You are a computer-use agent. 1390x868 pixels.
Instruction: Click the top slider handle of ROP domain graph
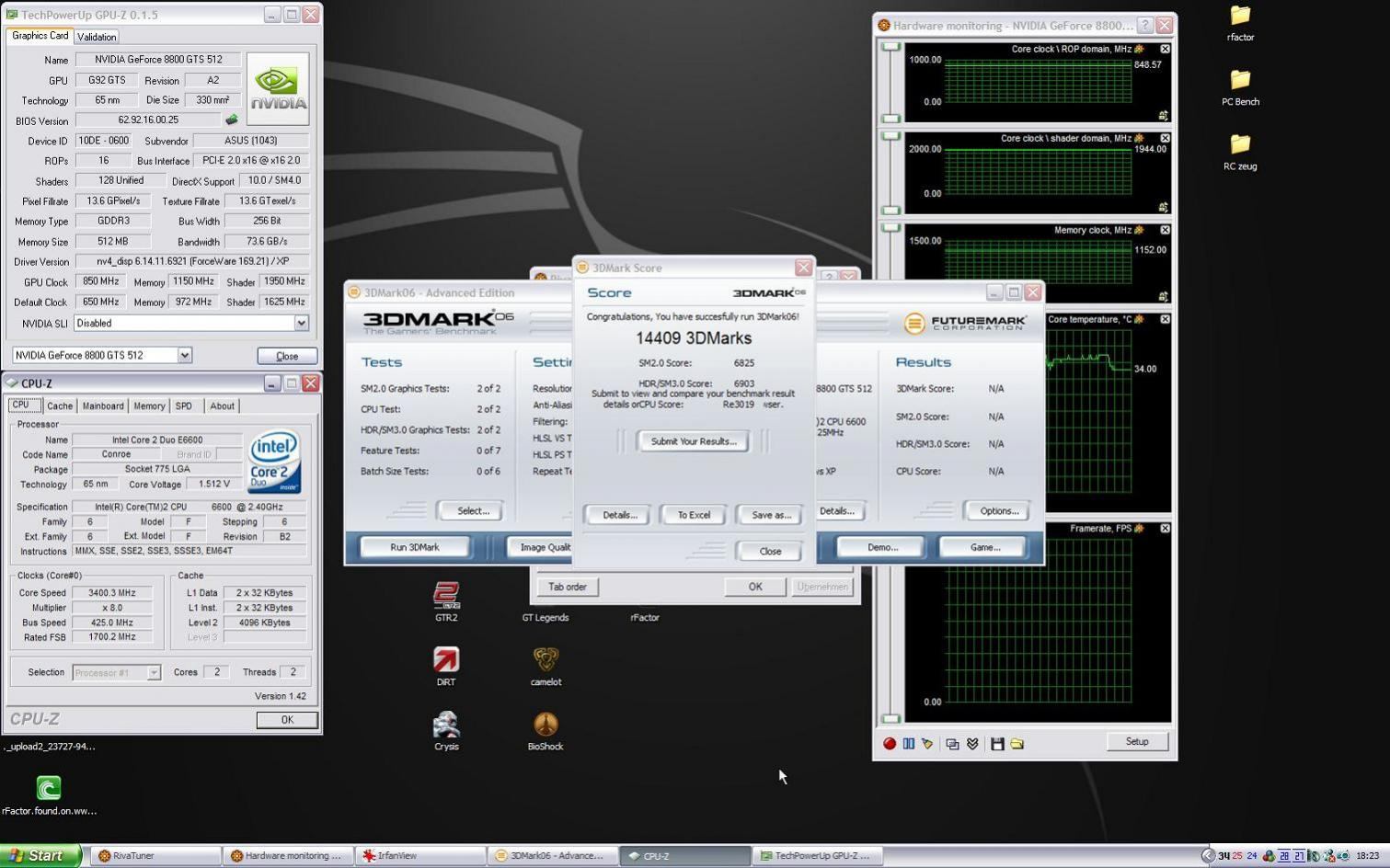(x=890, y=46)
